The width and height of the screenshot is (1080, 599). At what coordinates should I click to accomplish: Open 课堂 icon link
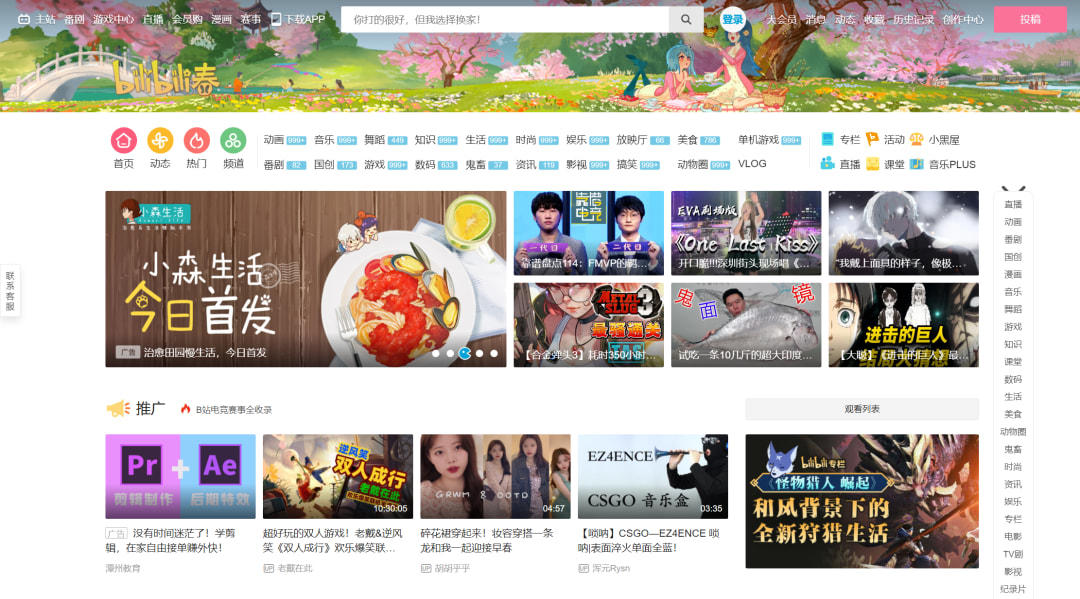873,164
